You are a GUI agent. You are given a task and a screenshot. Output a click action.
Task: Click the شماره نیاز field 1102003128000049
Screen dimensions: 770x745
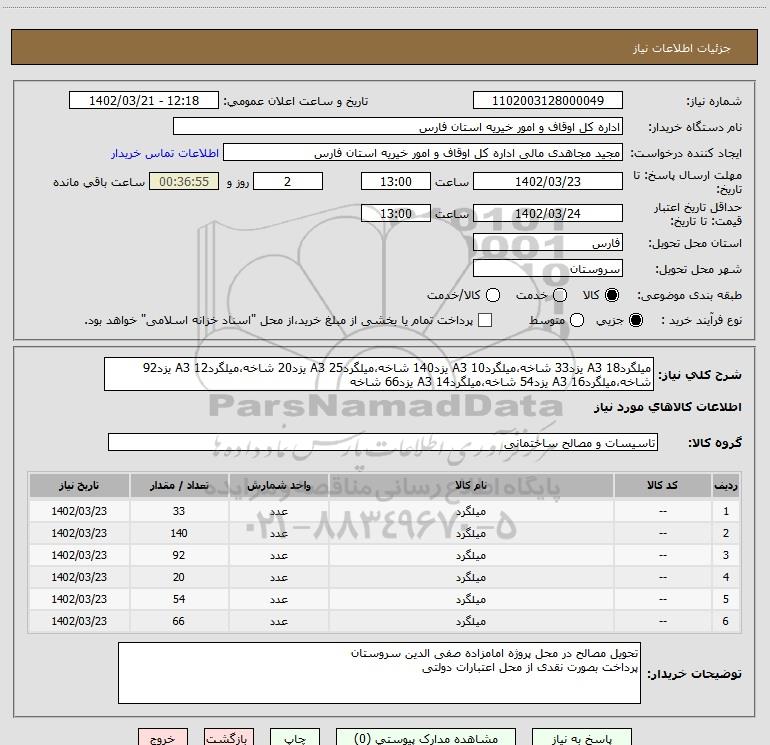pyautogui.click(x=548, y=101)
